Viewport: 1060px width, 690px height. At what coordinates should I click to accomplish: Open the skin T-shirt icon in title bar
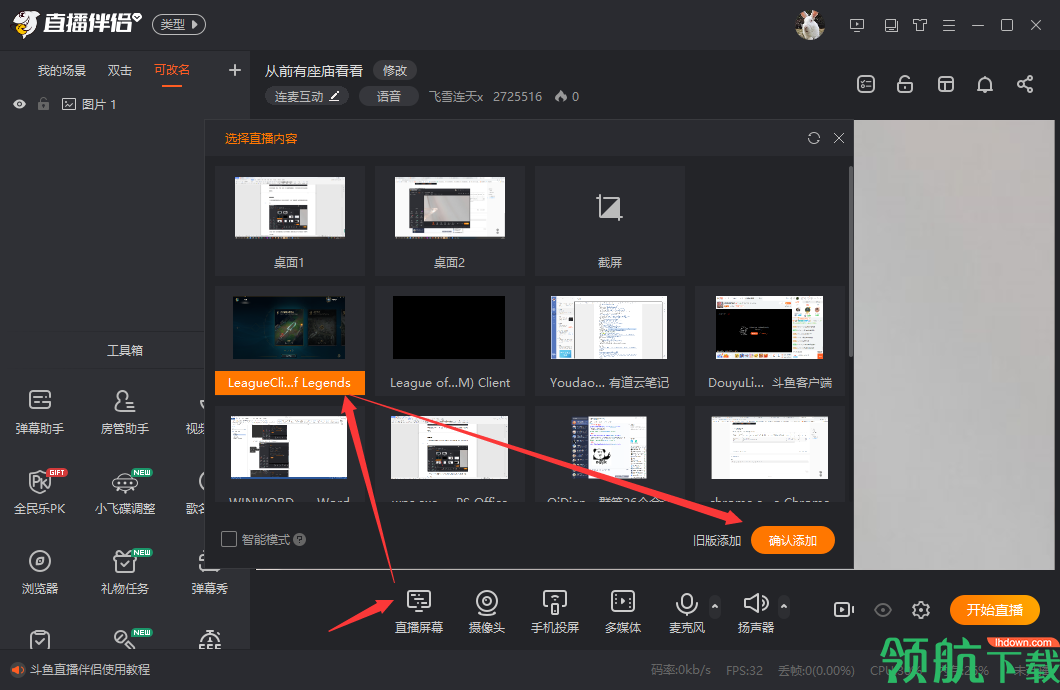[919, 26]
